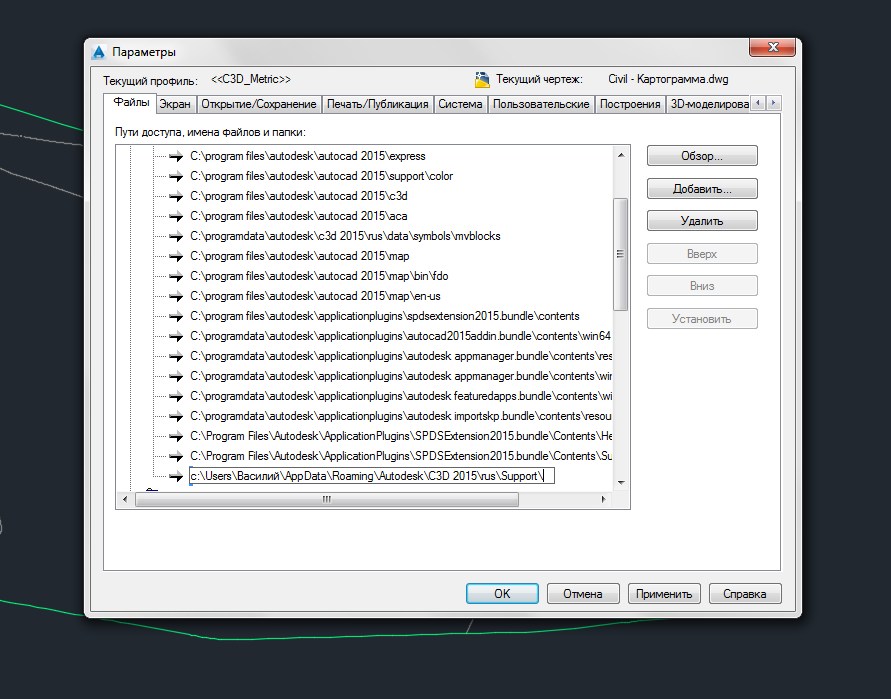Select path autocad 2015\aca
Image resolution: width=891 pixels, height=699 pixels.
click(299, 217)
